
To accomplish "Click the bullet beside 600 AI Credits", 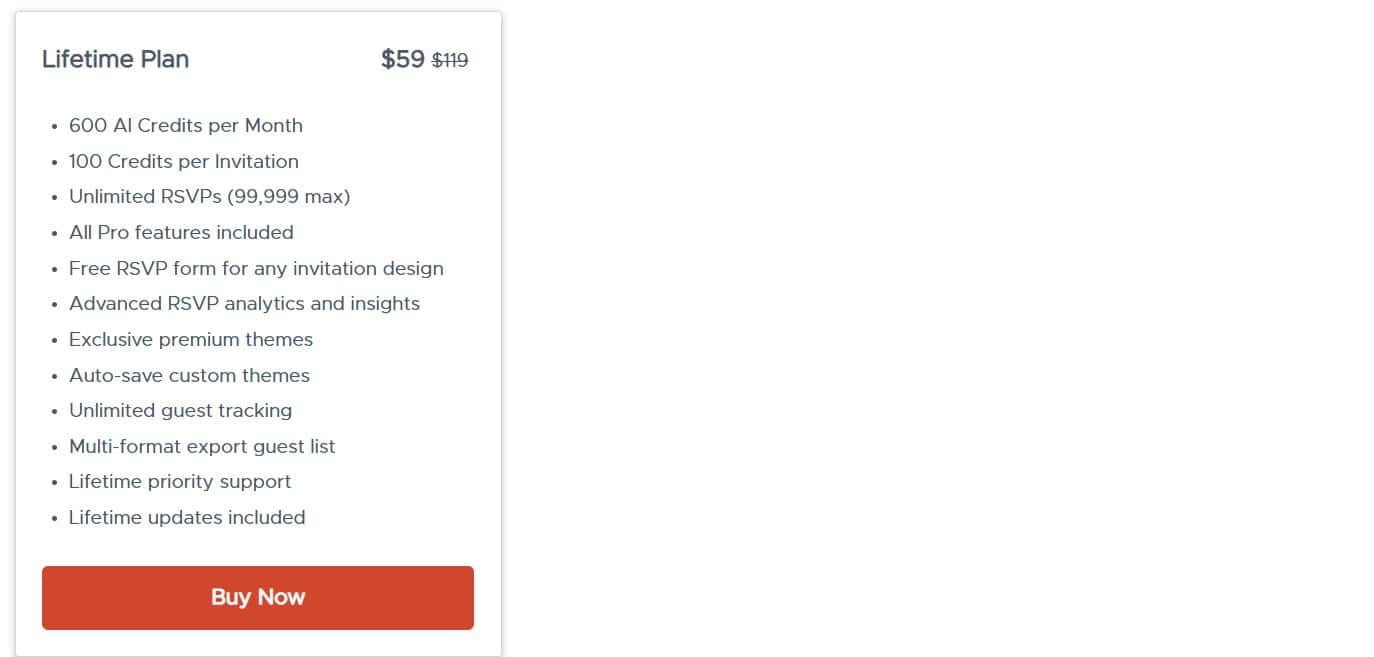I will [x=54, y=126].
